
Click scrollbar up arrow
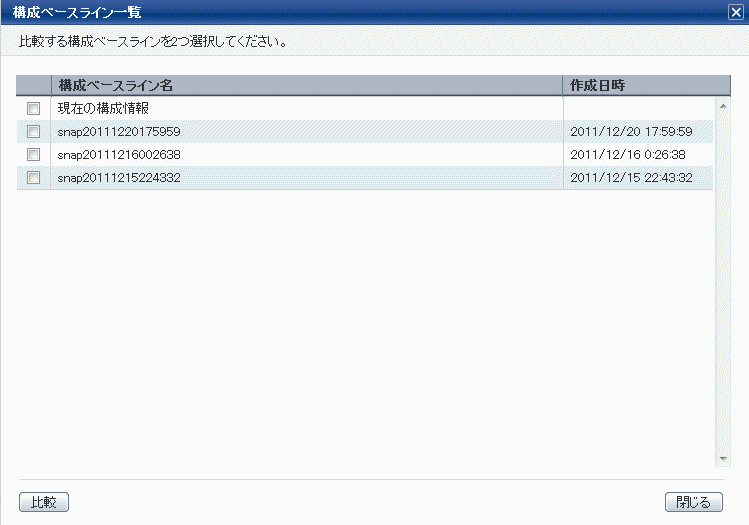pos(723,106)
